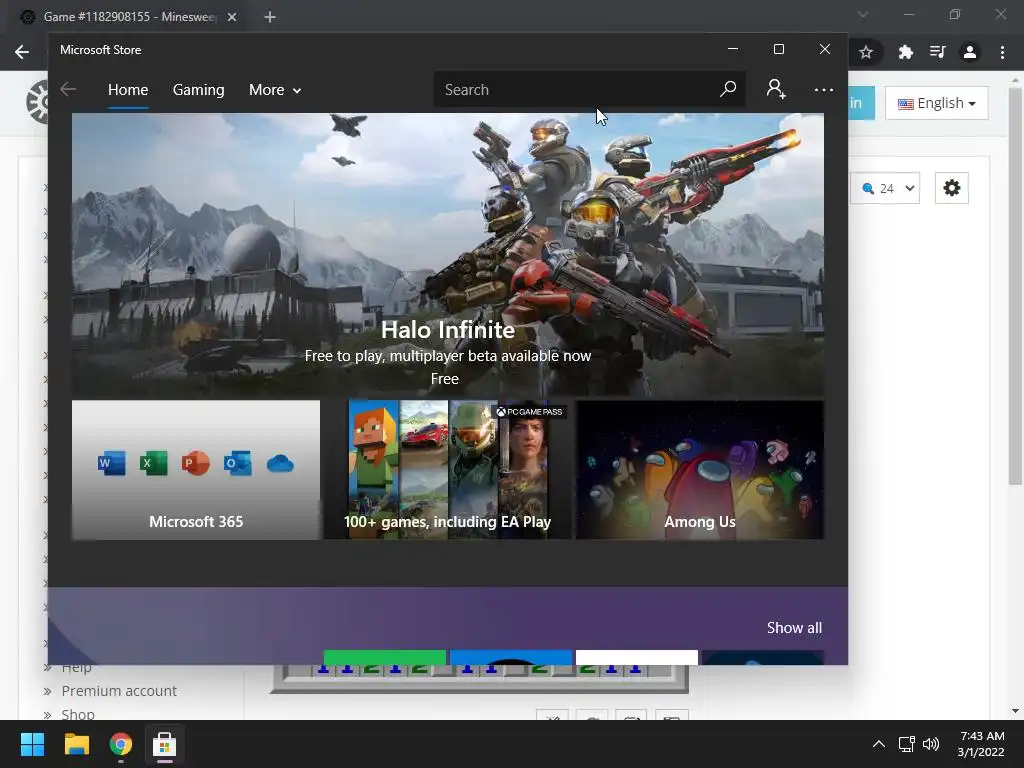Open the Halo Infinite hero banner
1024x768 pixels.
pos(448,255)
